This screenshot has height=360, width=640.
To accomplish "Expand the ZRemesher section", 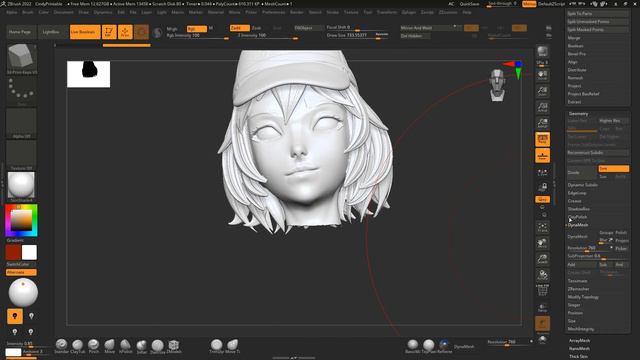I will pos(578,289).
